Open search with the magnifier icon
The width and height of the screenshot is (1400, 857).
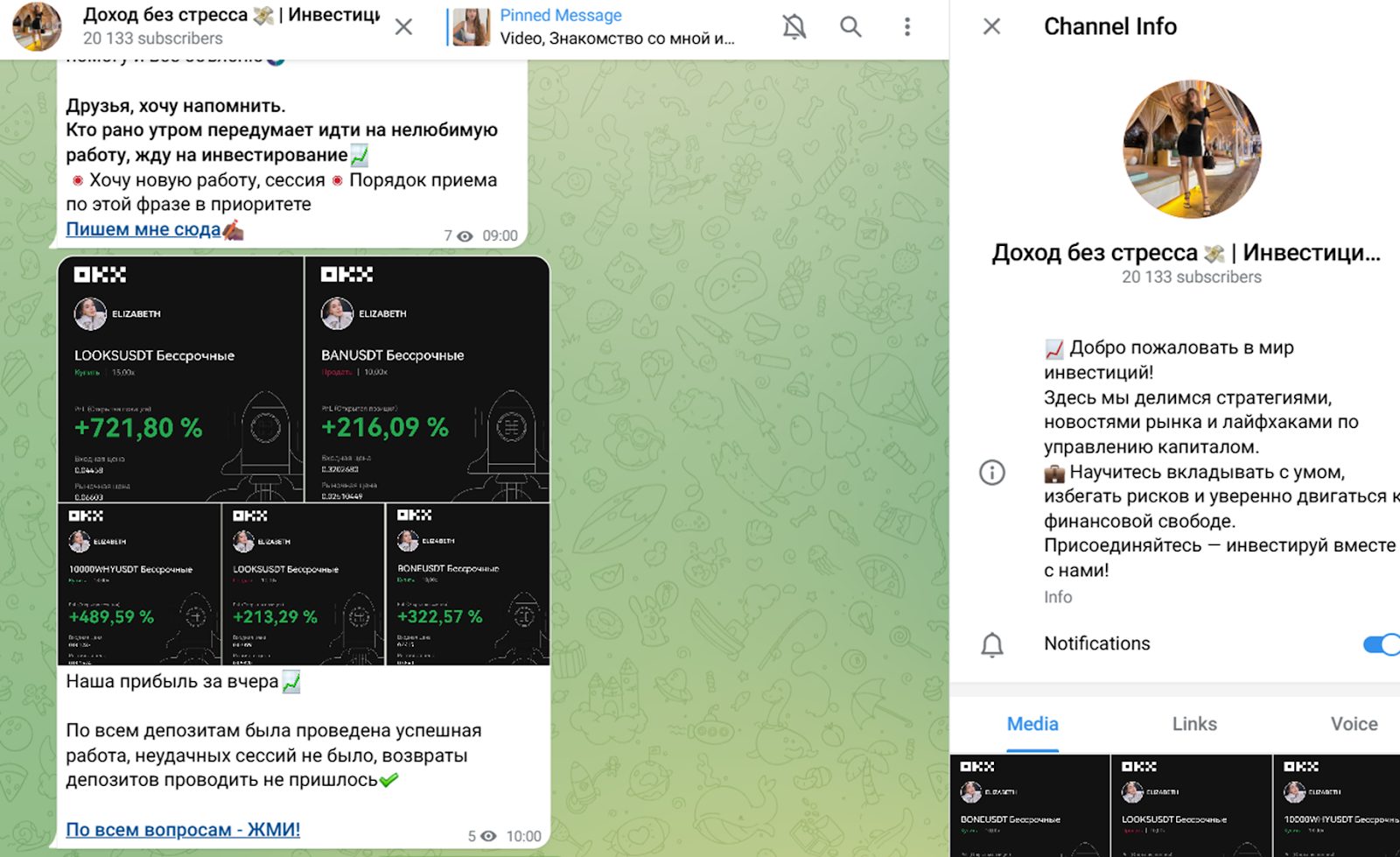pyautogui.click(x=850, y=26)
